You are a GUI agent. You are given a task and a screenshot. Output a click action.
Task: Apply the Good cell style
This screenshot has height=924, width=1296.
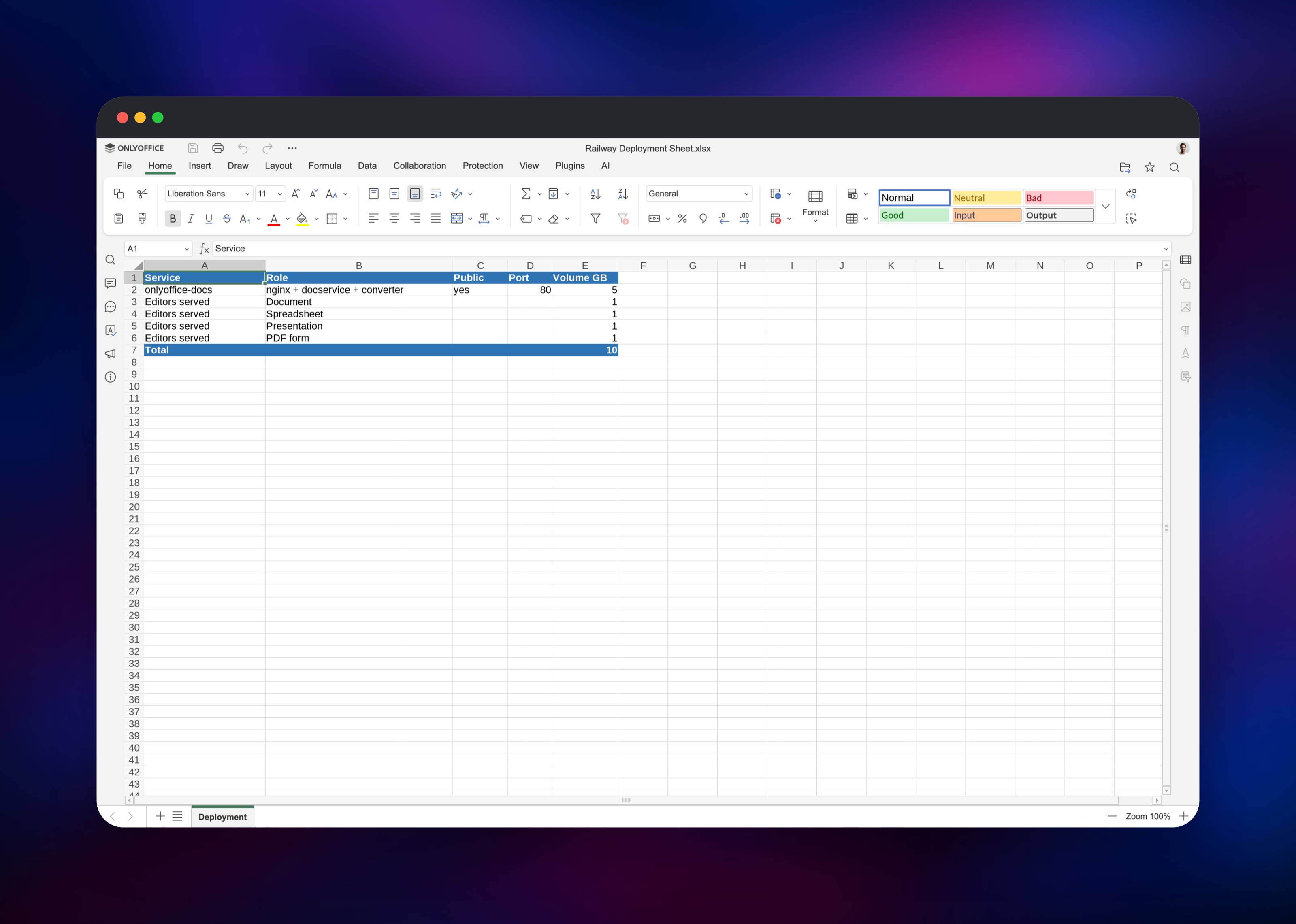click(x=914, y=215)
